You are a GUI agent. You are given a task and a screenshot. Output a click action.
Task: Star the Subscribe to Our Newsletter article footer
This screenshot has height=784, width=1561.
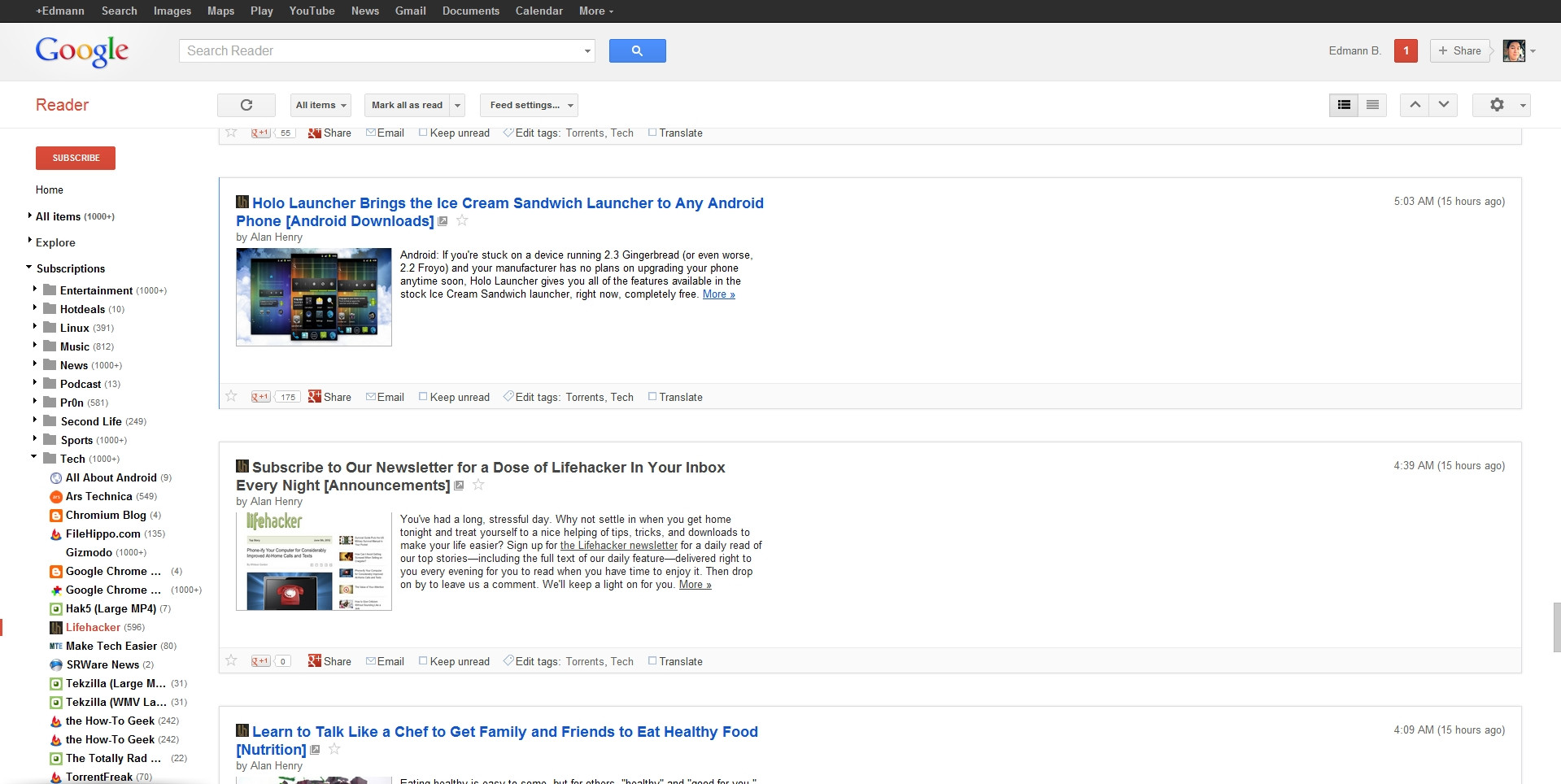[x=231, y=660]
